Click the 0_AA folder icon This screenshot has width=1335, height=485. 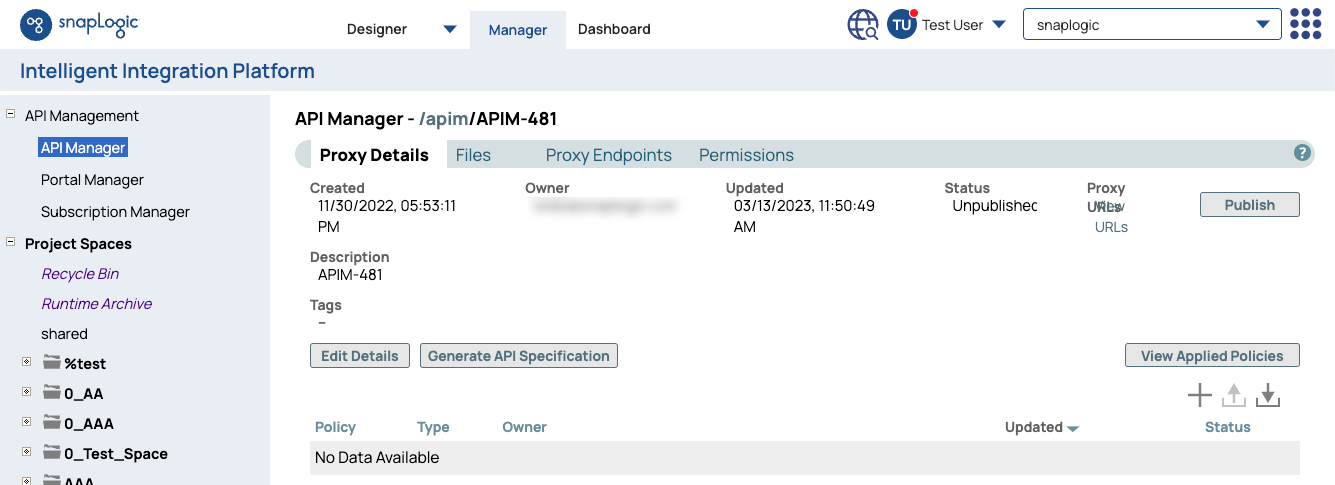tap(52, 393)
